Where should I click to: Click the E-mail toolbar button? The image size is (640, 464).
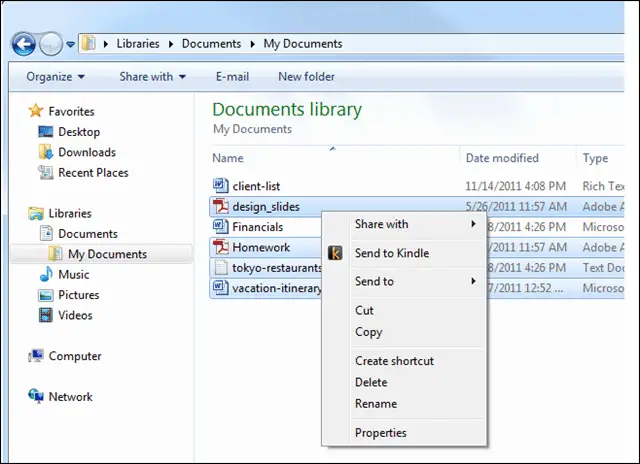point(232,77)
